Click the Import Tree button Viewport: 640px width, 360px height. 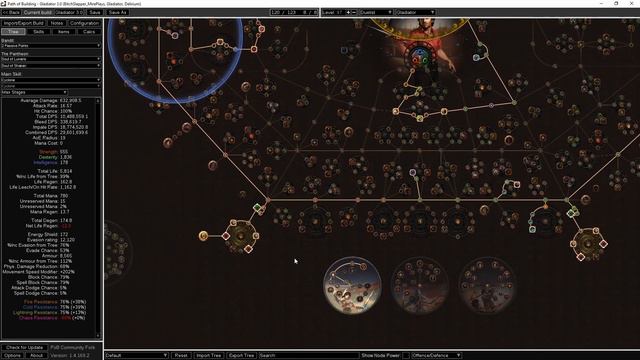click(209, 356)
